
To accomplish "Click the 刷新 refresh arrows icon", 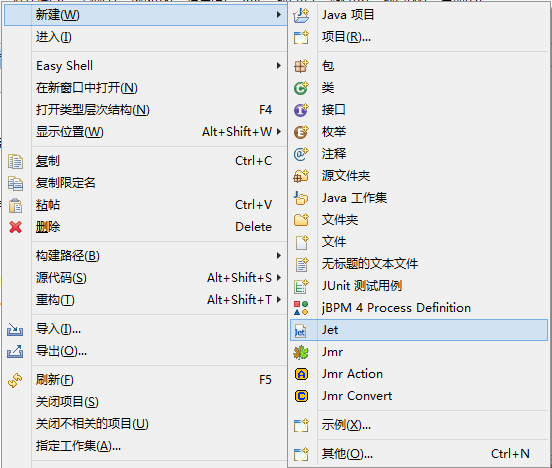I will click(15, 380).
